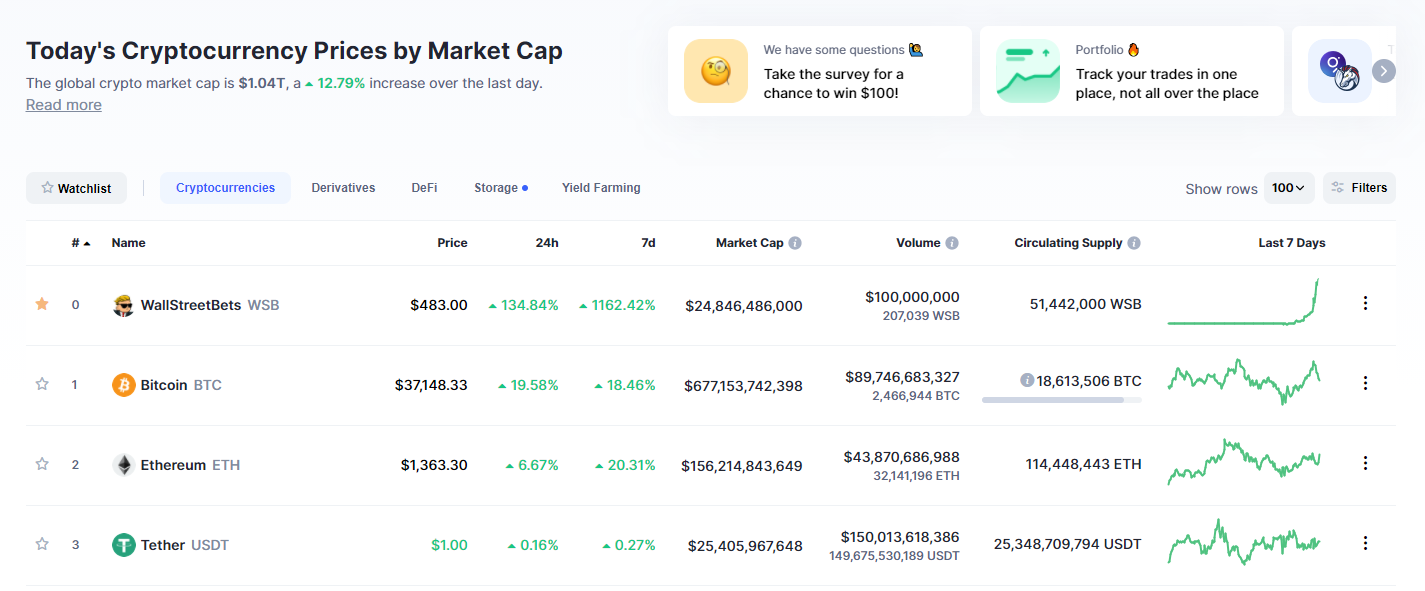The width and height of the screenshot is (1425, 591).
Task: Star Bitcoin to add to watchlist
Action: 42,384
